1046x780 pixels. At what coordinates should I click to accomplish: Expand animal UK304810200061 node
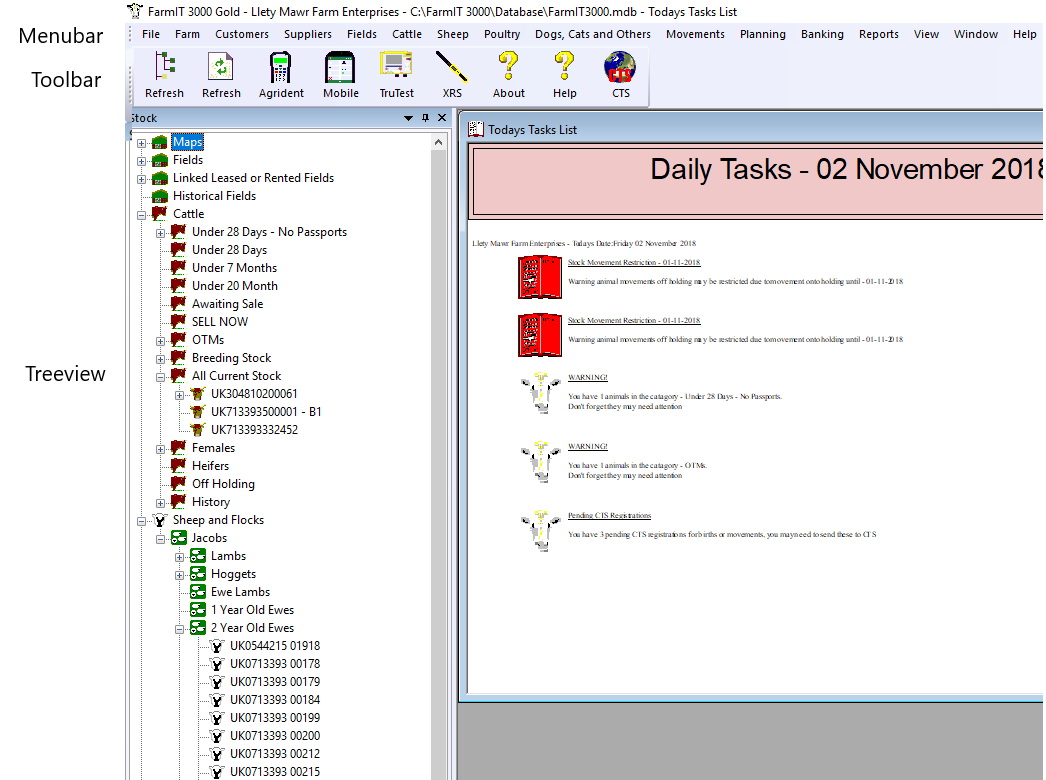(179, 396)
